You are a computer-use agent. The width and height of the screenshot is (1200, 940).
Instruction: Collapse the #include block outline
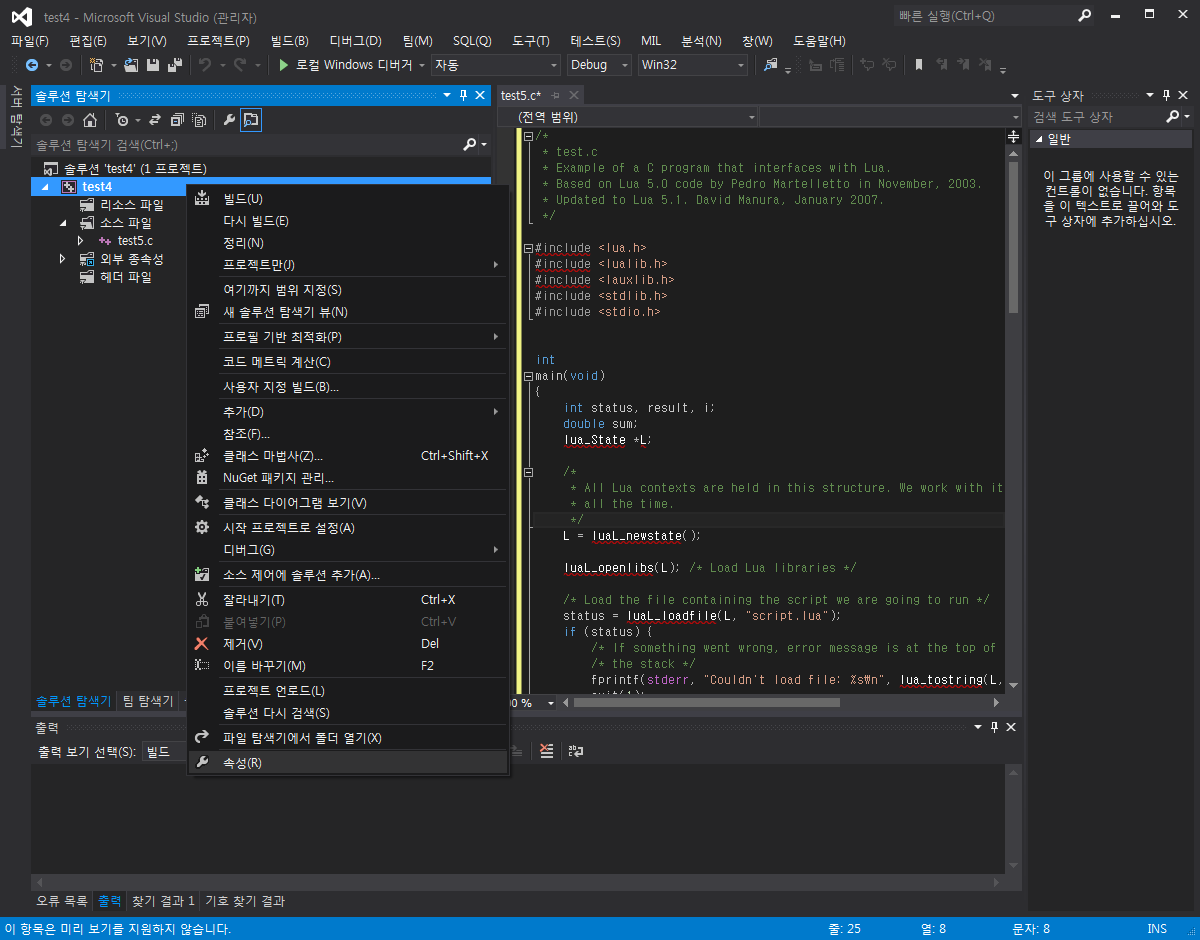[528, 248]
